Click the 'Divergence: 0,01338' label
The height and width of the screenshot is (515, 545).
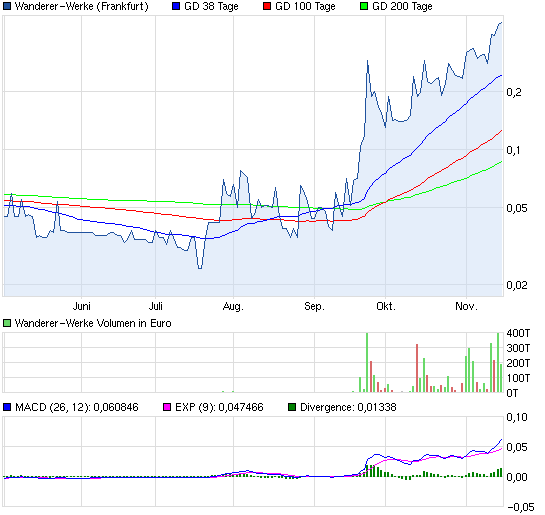point(348,407)
